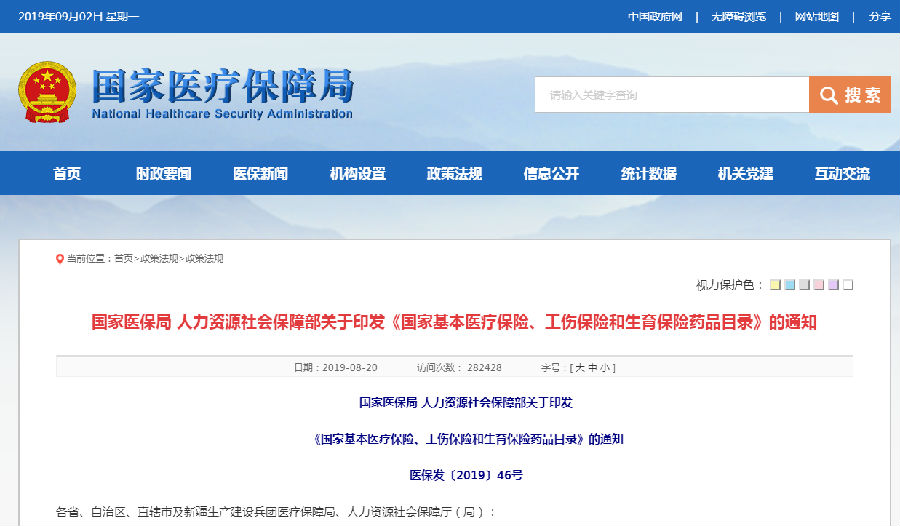The image size is (900, 526).
Task: Click the blue centered line 国家医保局 人力资源社会保障部关于印发
Action: [x=466, y=403]
